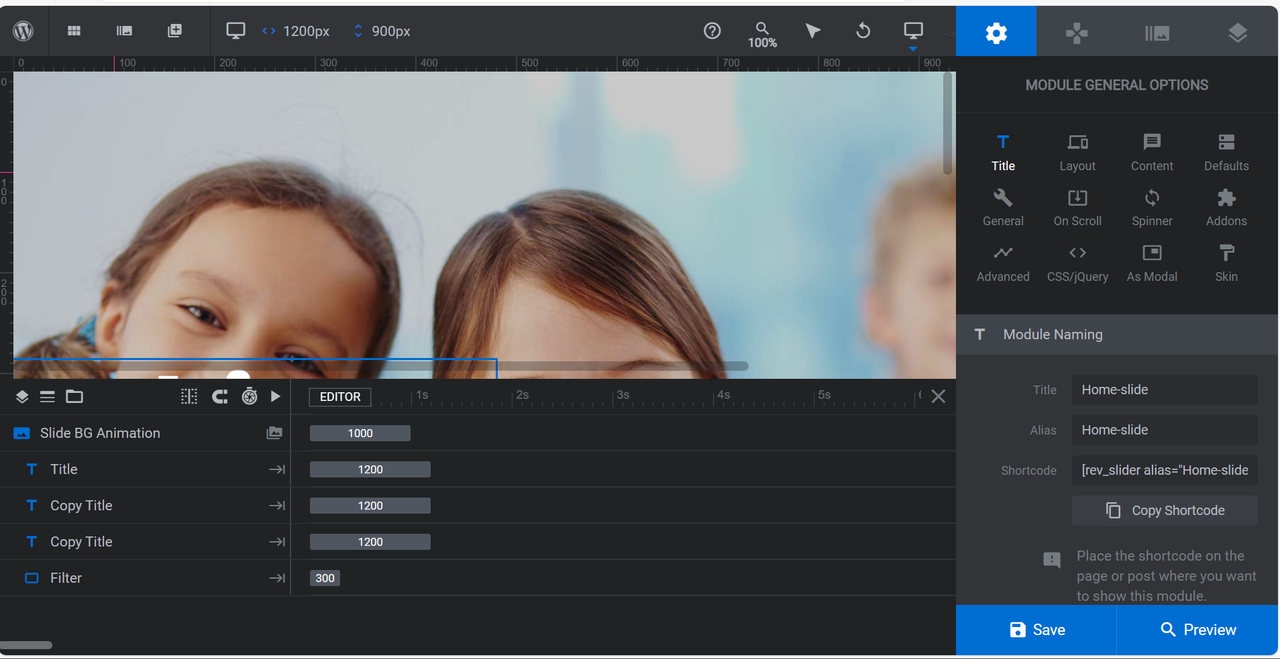Screen dimensions: 1280x659
Task: Open the Layout options
Action: pyautogui.click(x=1077, y=152)
